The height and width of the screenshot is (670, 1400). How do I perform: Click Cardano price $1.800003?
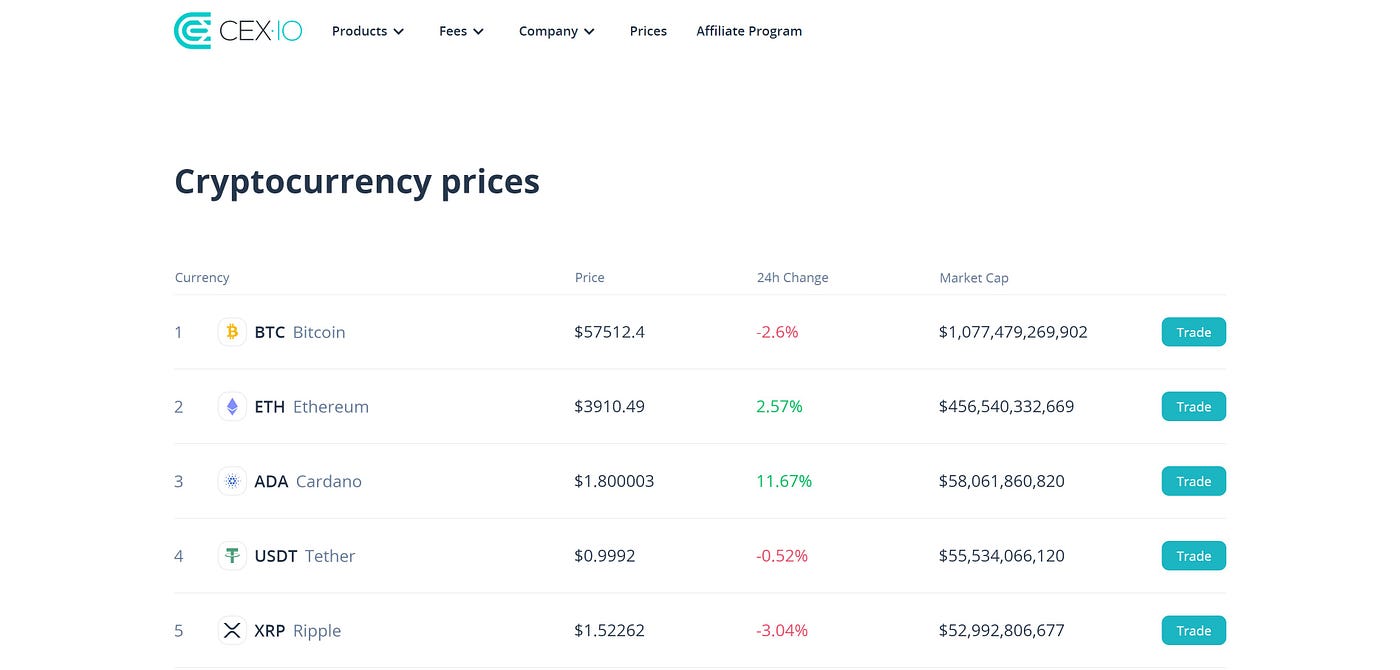614,481
